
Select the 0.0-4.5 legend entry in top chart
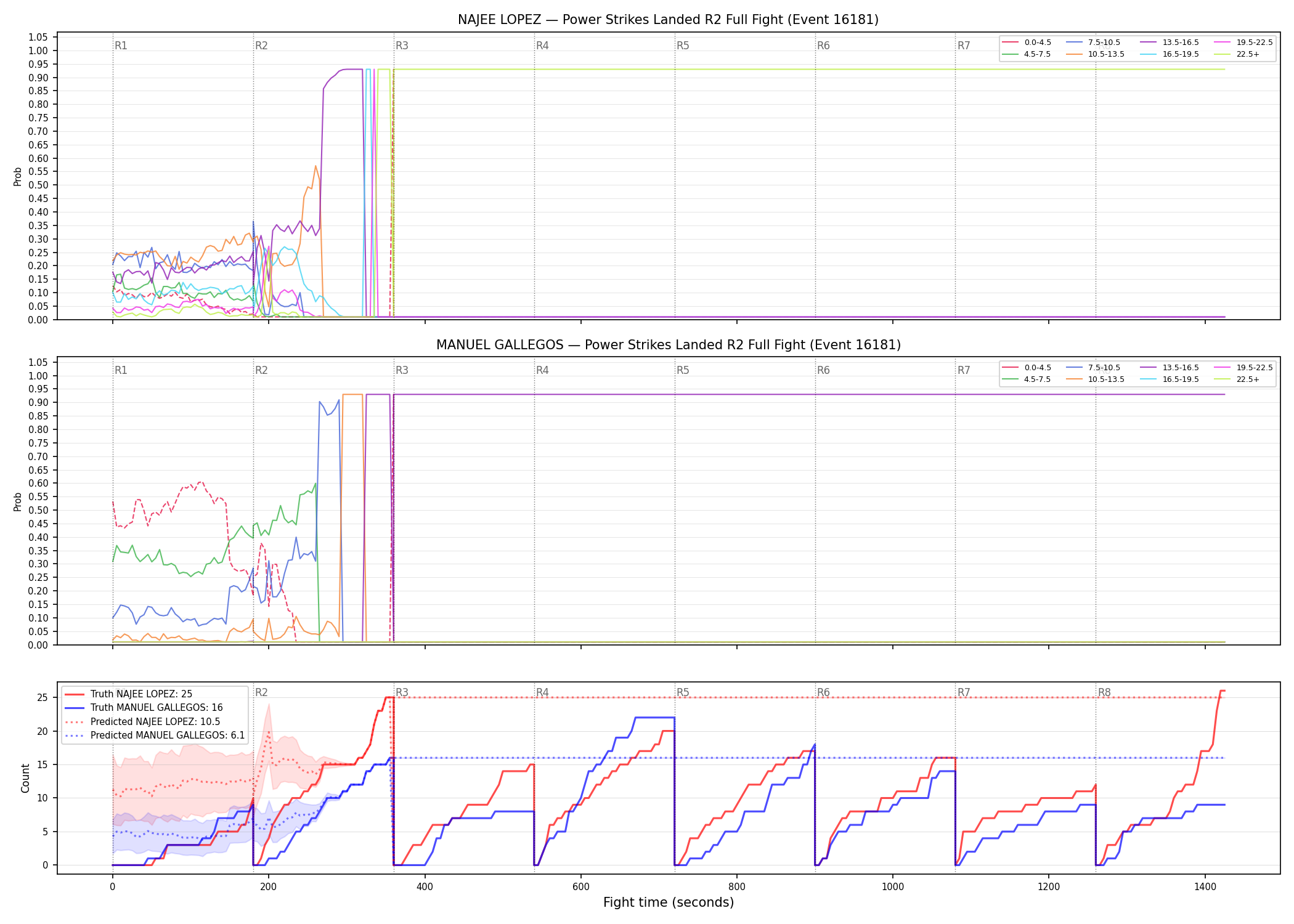pos(1027,43)
